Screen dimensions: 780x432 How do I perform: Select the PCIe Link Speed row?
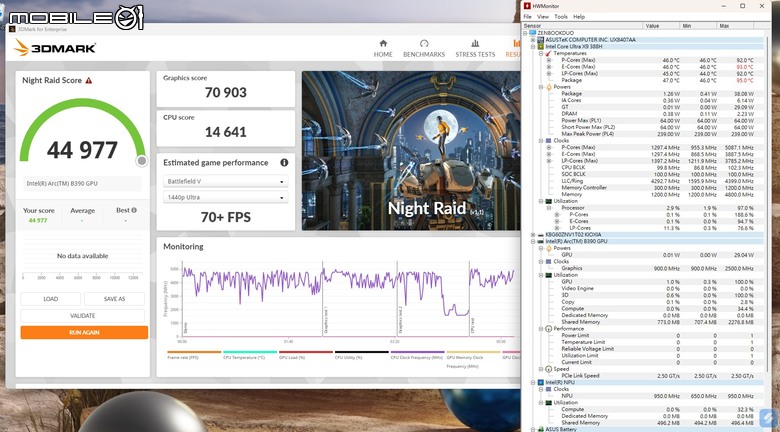point(643,376)
